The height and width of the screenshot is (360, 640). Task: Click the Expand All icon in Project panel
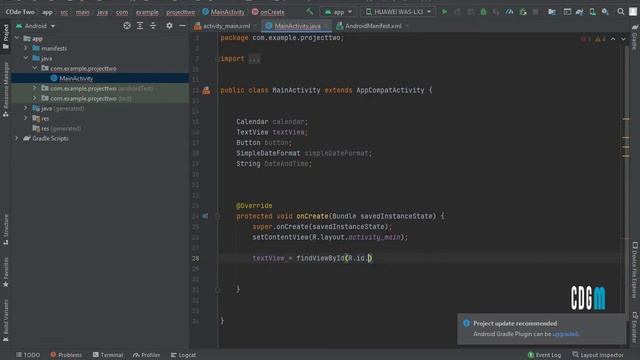[140, 26]
